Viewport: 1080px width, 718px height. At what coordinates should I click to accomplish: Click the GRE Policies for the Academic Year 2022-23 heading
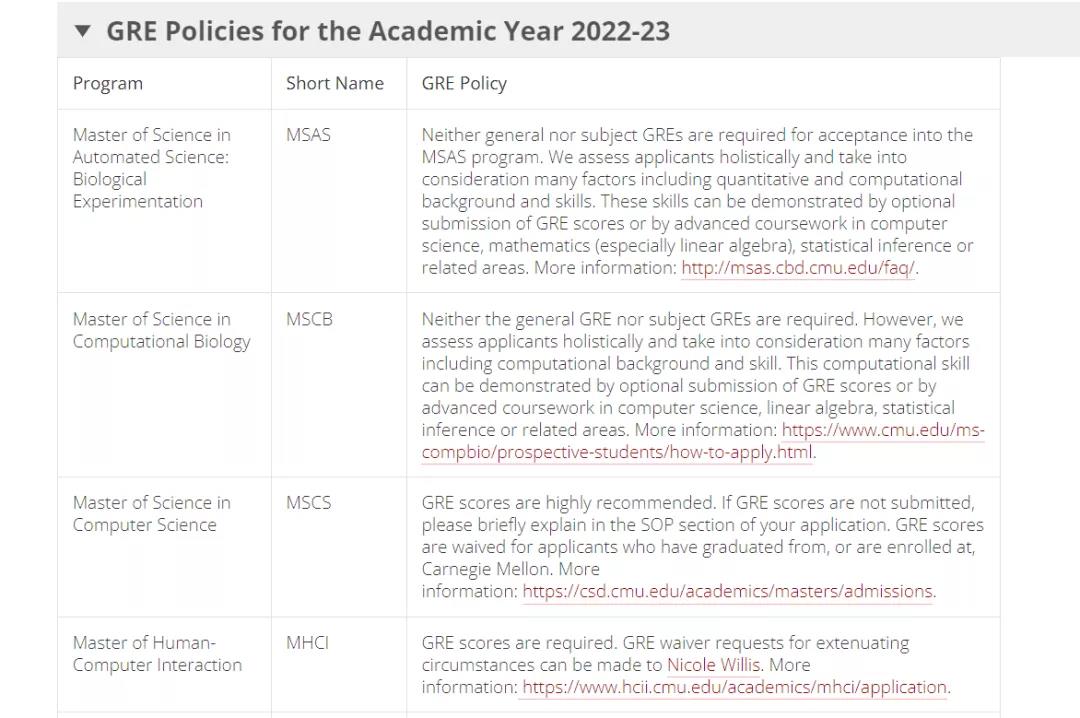[x=388, y=31]
